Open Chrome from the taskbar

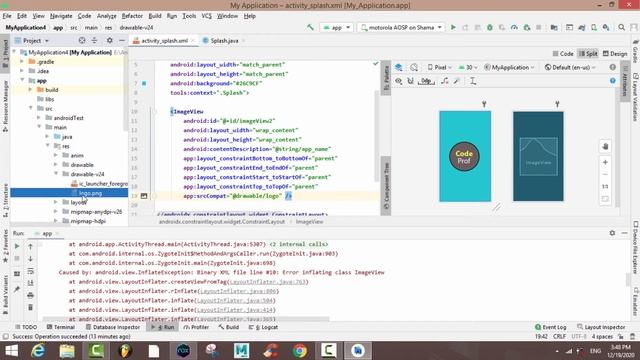(x=300, y=351)
